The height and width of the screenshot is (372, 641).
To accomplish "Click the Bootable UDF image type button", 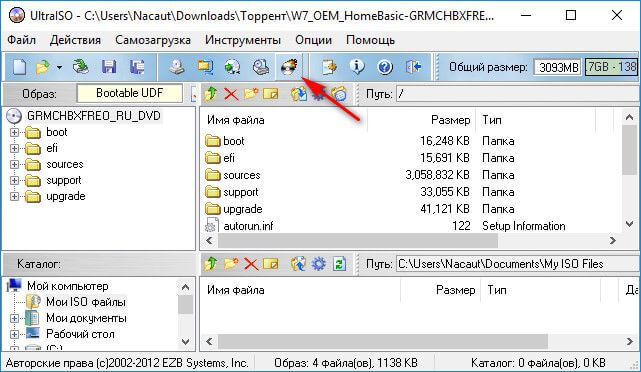I will [x=129, y=93].
